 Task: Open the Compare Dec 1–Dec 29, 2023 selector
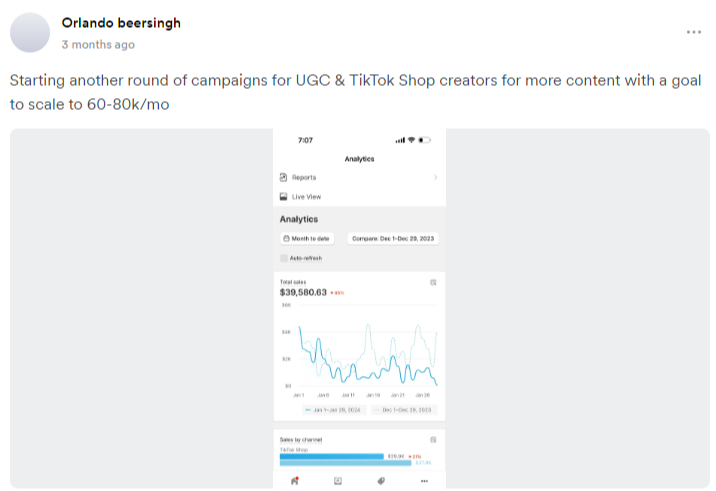[393, 239]
